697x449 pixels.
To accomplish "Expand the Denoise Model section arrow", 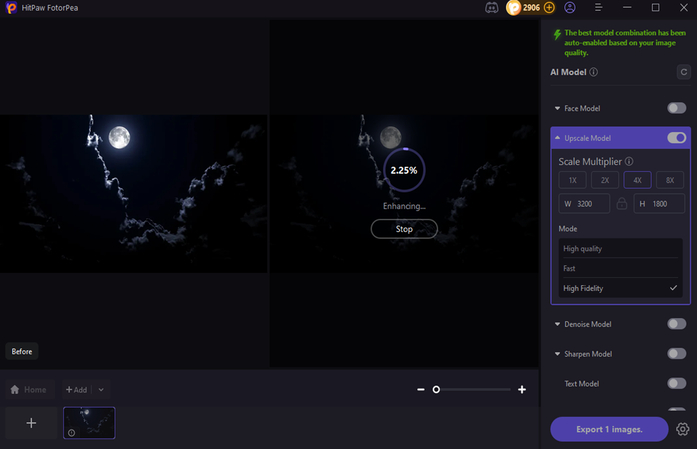I will (557, 324).
